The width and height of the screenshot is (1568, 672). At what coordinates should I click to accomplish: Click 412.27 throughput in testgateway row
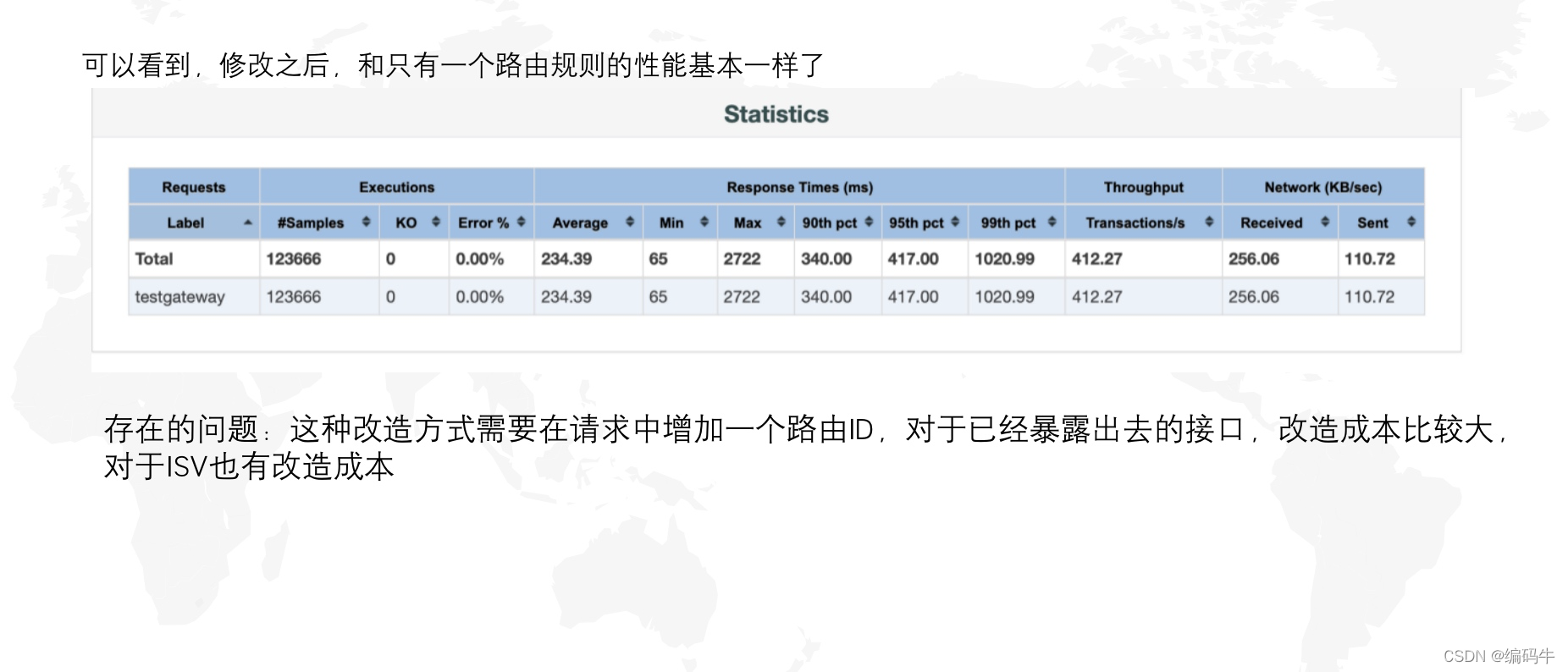coord(1097,297)
